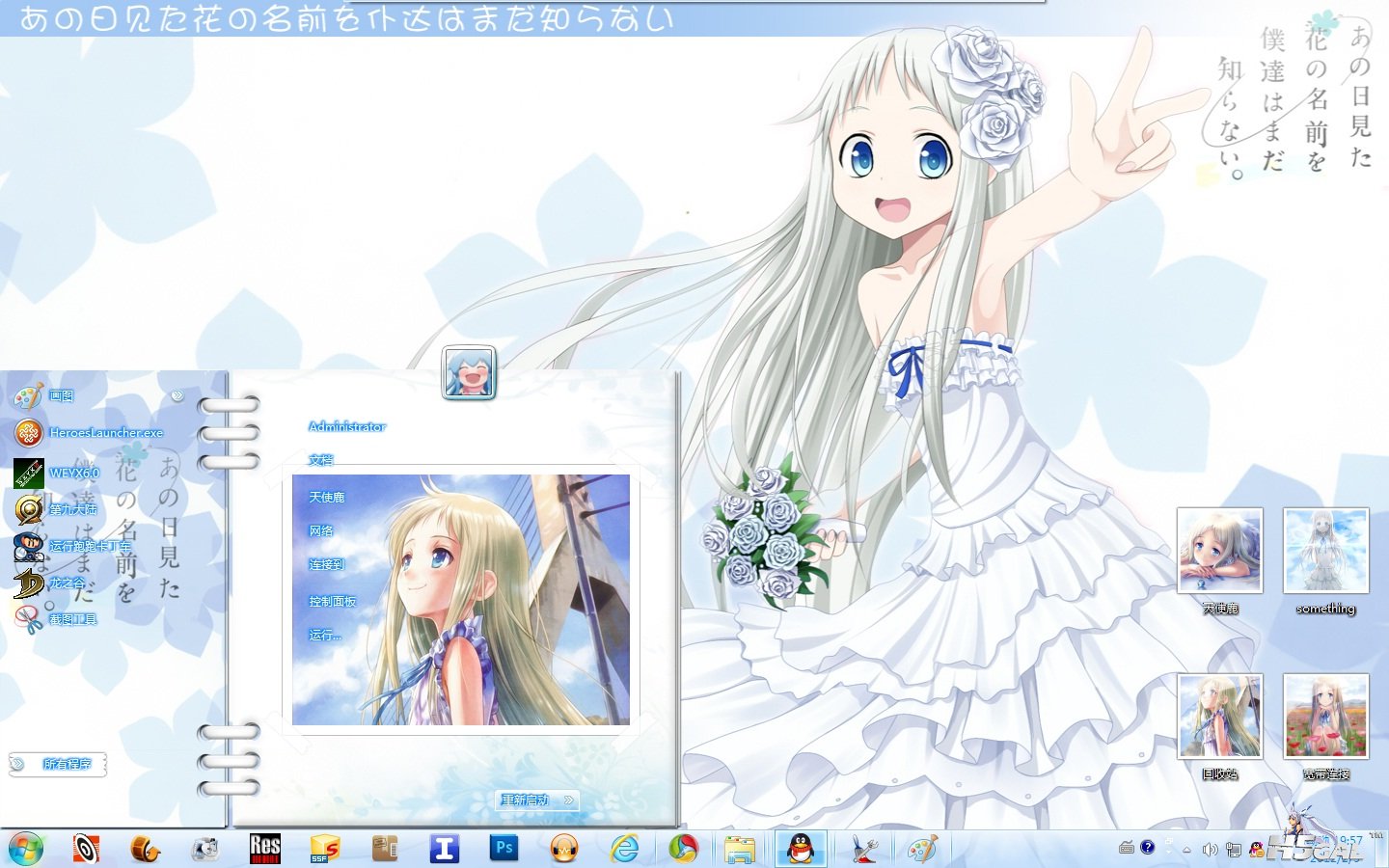Screen dimensions: 1389x868
Task: Click the Windows Start orb
Action: pyautogui.click(x=26, y=850)
